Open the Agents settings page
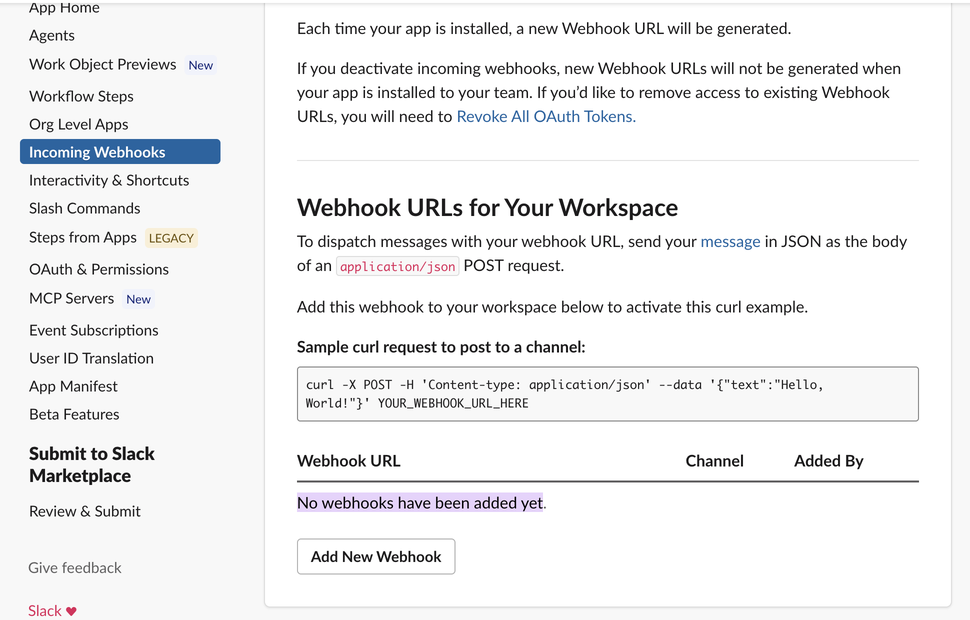This screenshot has height=620, width=970. 52,35
